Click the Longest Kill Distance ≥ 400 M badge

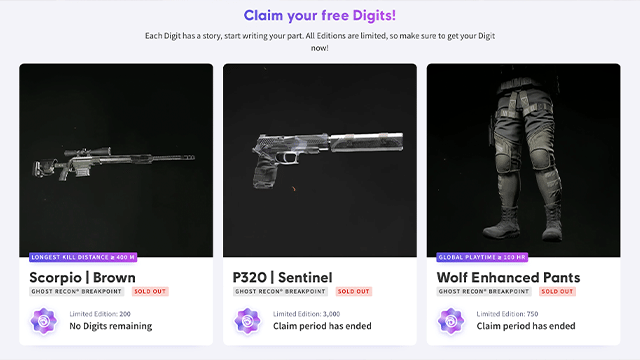[x=83, y=257]
